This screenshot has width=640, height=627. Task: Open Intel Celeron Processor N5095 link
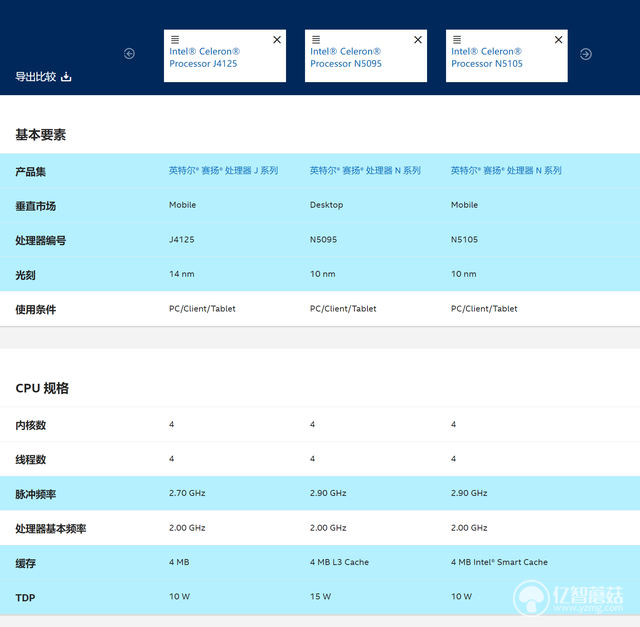pyautogui.click(x=346, y=58)
